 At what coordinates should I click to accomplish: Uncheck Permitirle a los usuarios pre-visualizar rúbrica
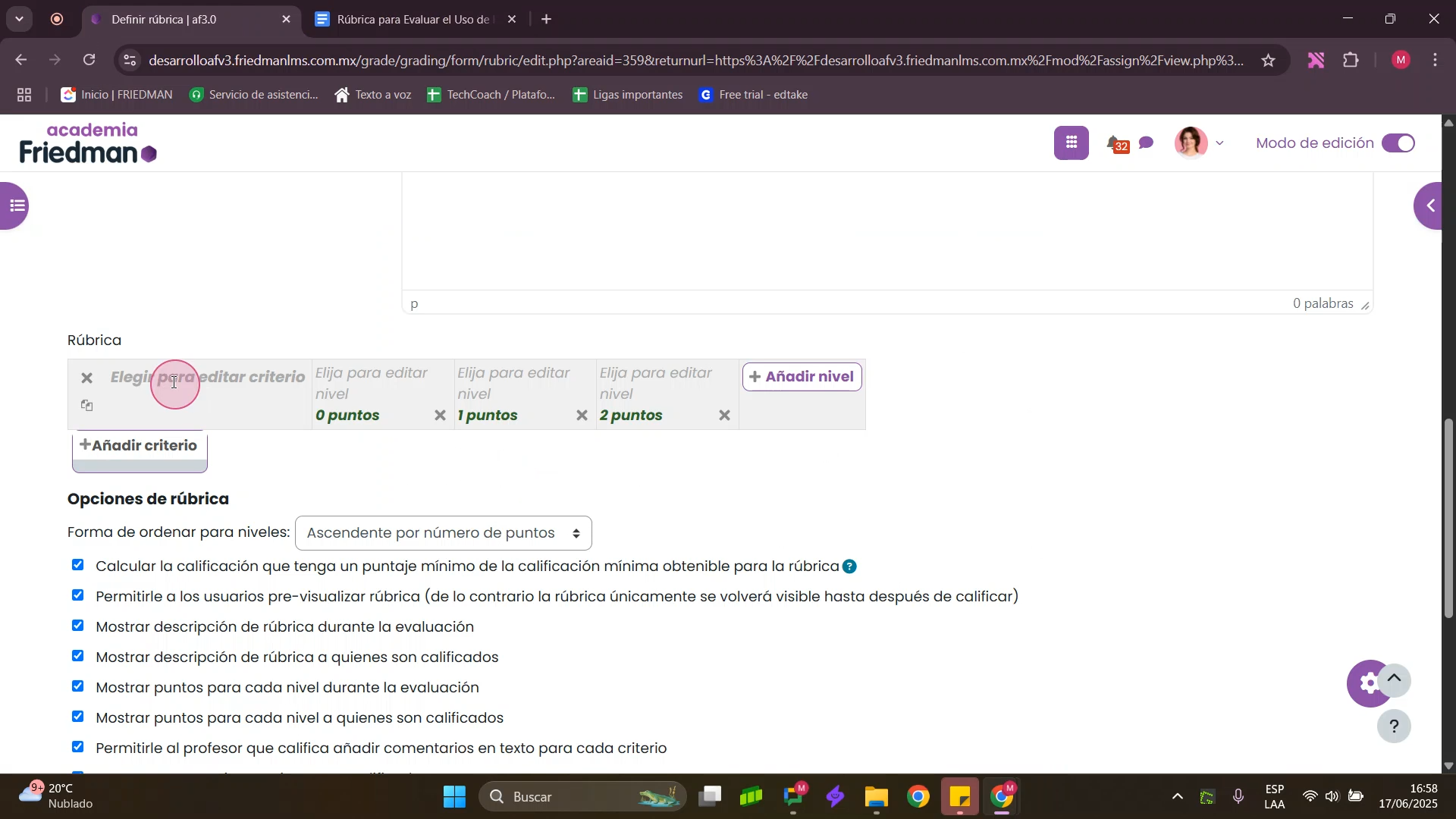click(77, 595)
